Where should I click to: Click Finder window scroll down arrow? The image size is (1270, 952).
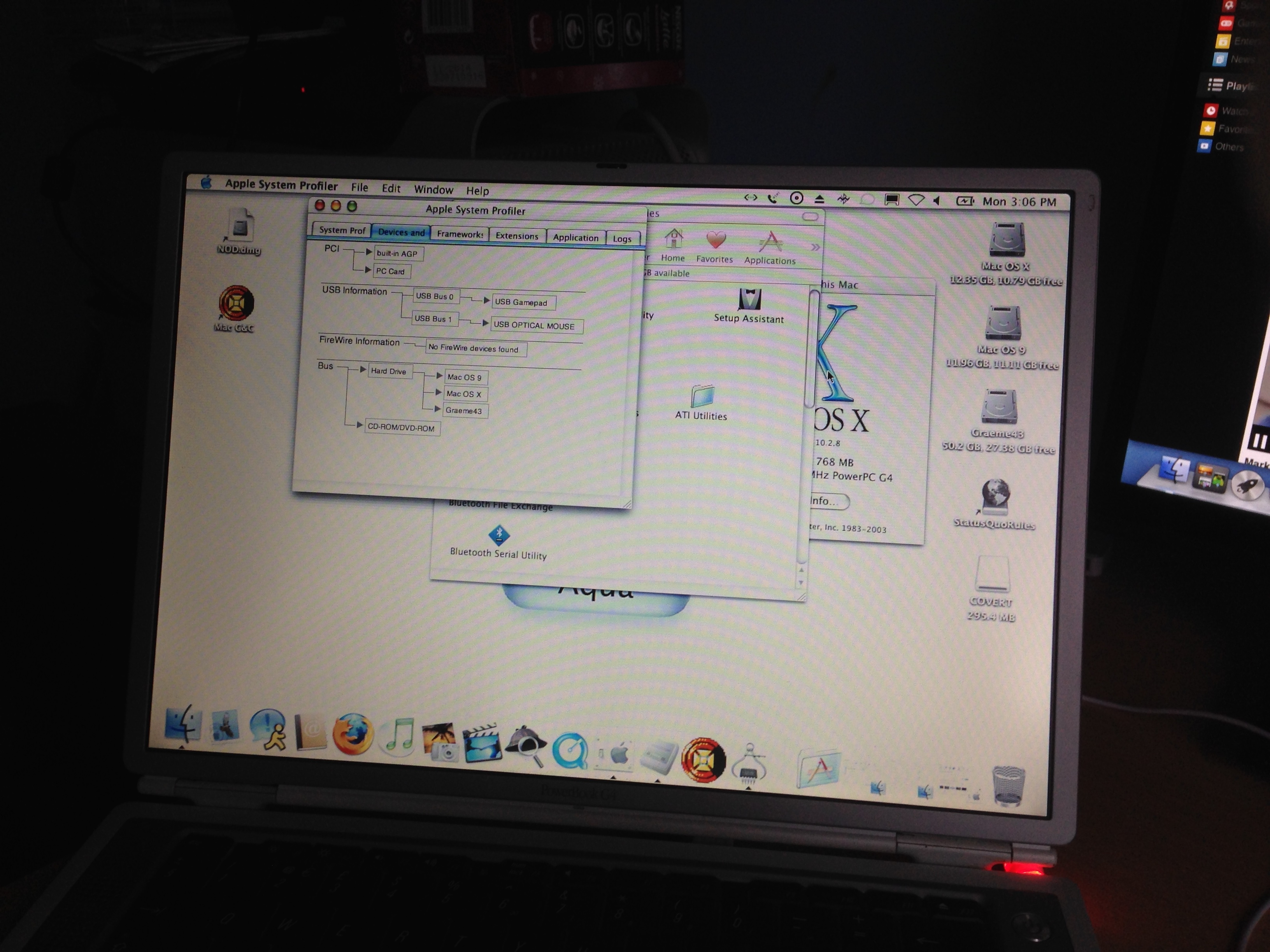click(x=801, y=583)
